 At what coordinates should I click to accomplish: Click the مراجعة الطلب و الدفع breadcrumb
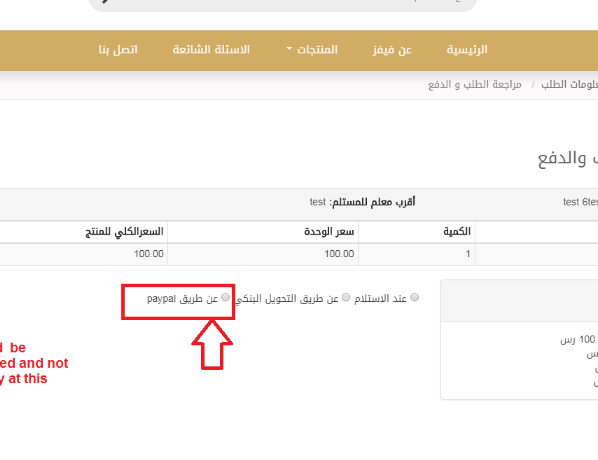coord(474,84)
